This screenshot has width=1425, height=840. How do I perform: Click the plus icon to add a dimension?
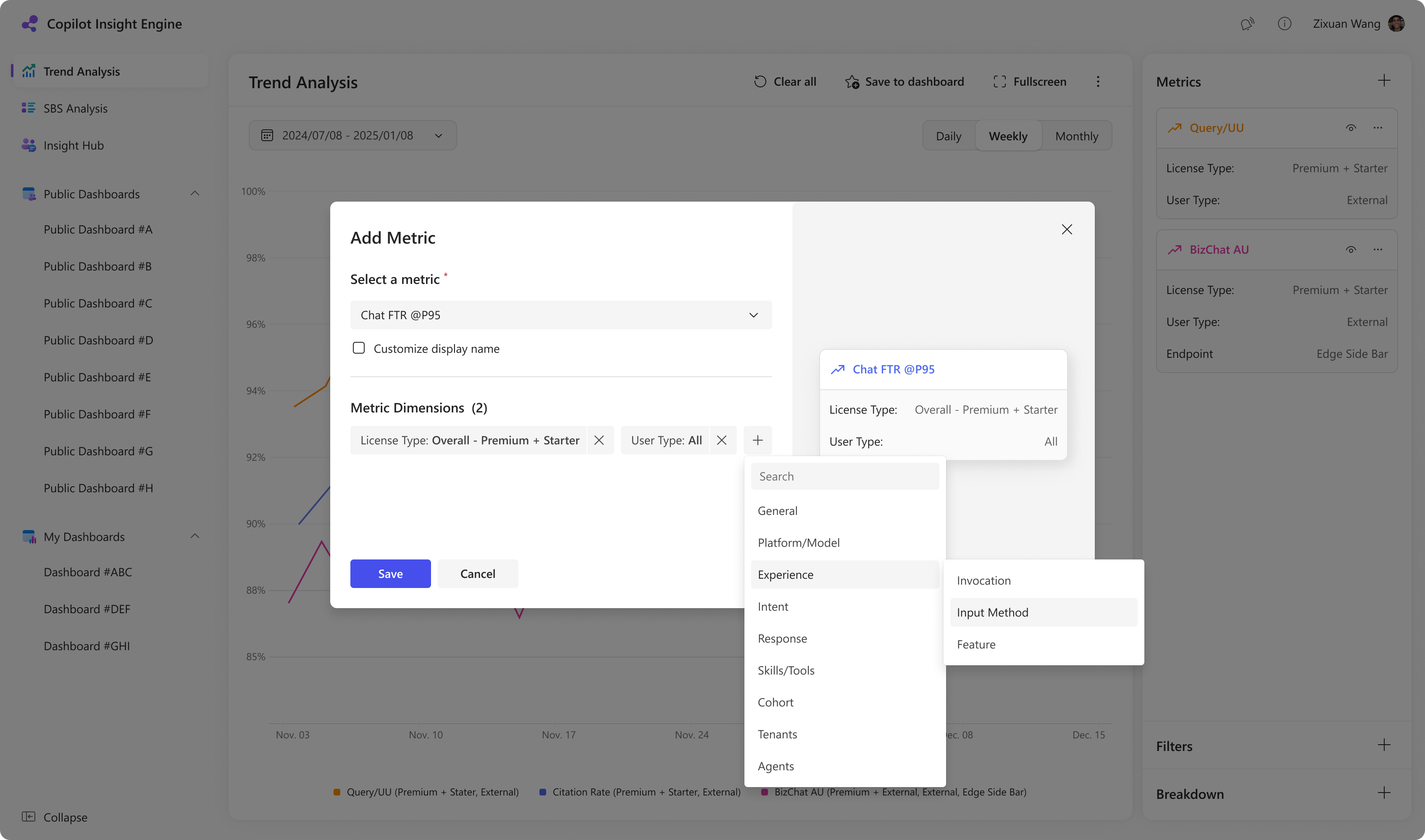click(x=757, y=441)
